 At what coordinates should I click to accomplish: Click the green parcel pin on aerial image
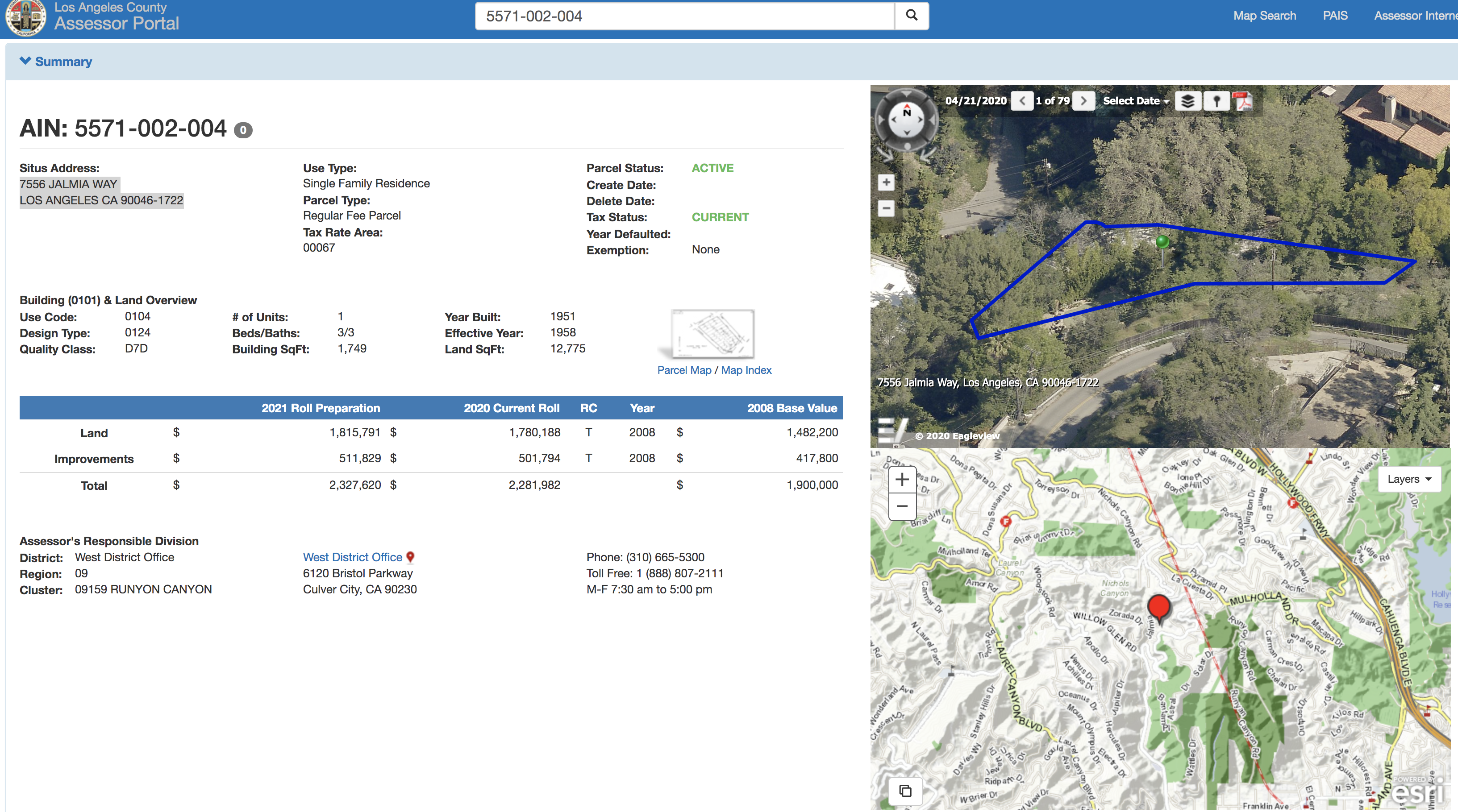[1162, 242]
